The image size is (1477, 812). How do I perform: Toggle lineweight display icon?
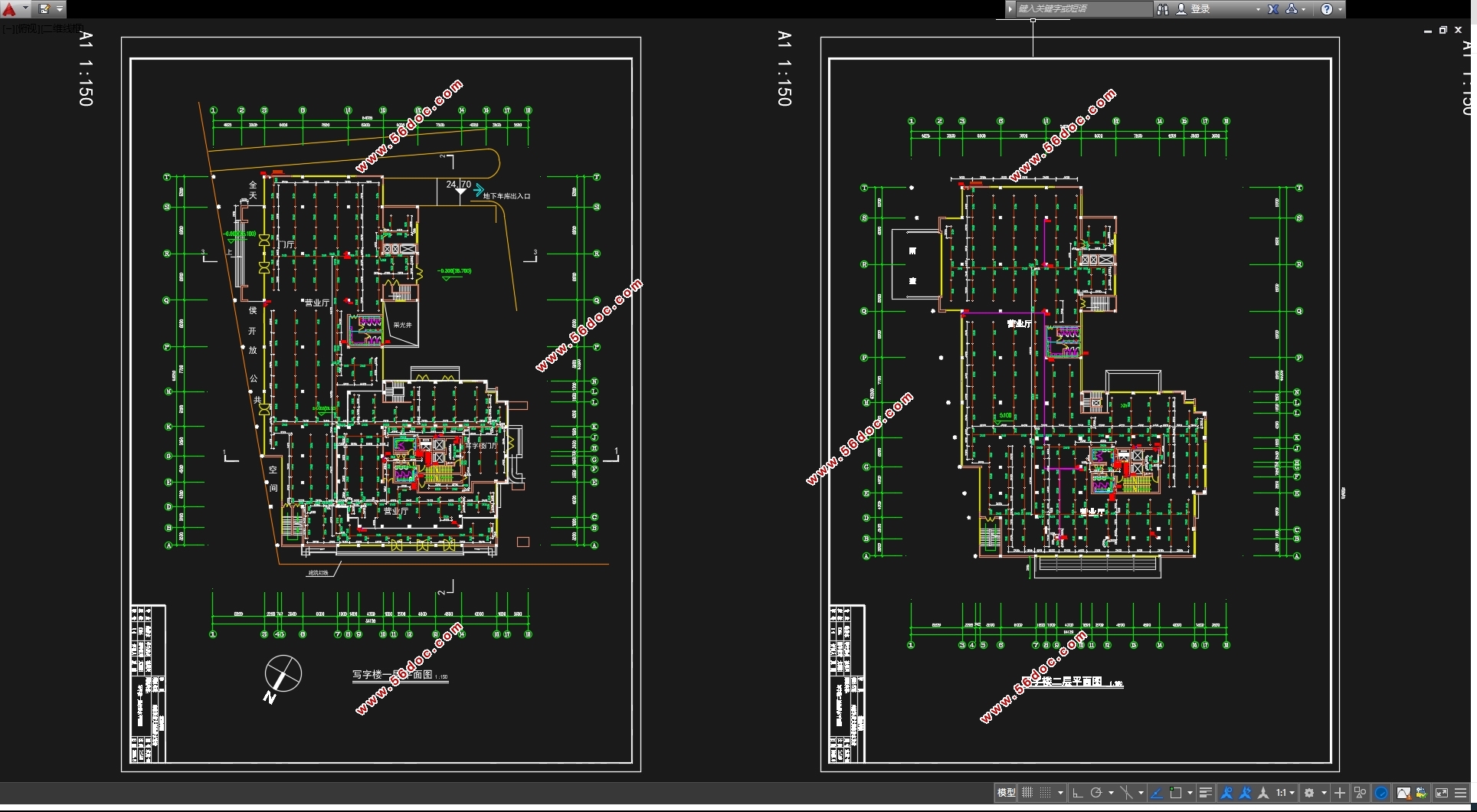pyautogui.click(x=1205, y=793)
